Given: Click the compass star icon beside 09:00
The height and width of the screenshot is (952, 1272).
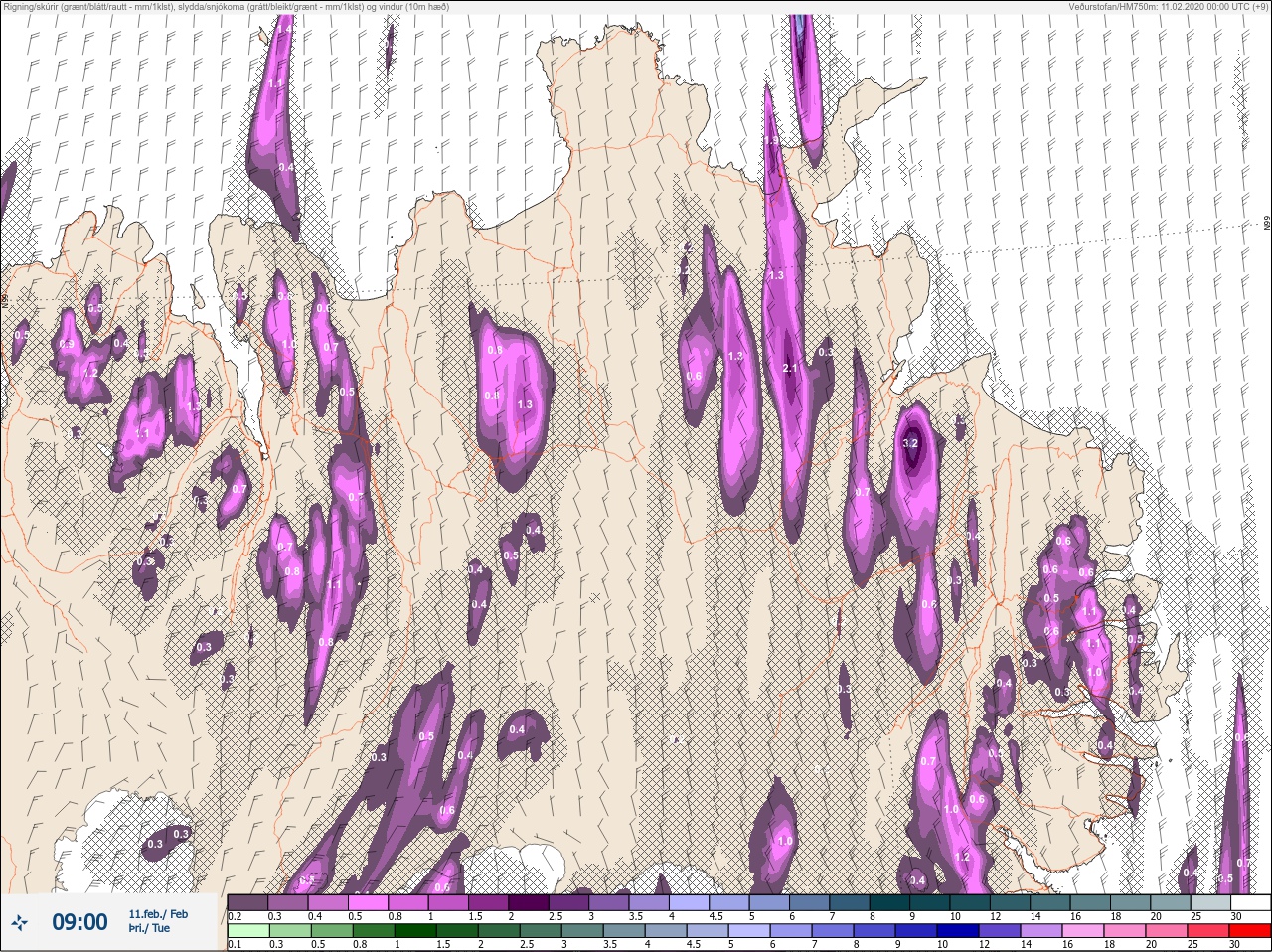Looking at the screenshot, I should coord(20,923).
